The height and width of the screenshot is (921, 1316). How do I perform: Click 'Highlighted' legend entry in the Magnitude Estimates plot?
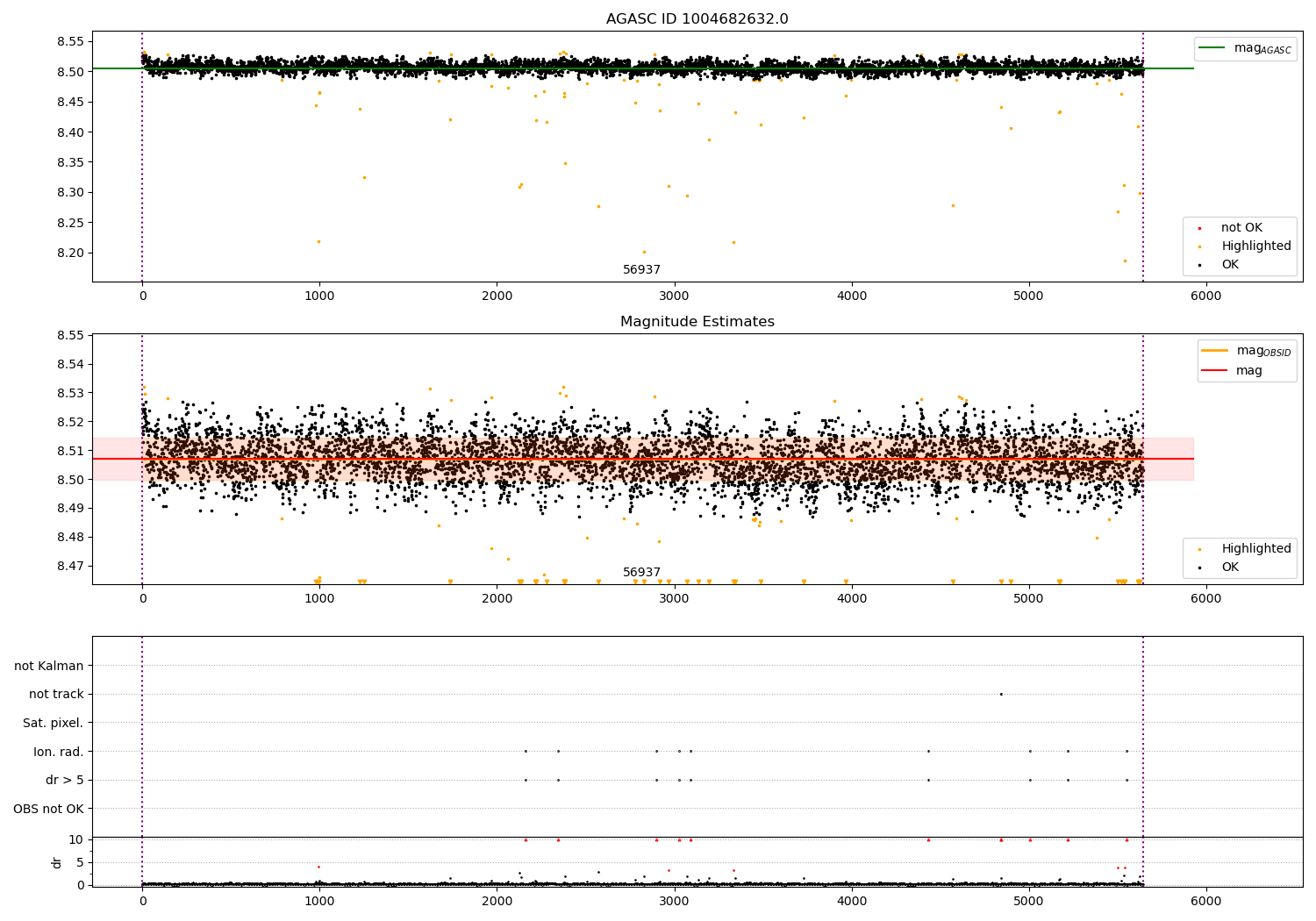pyautogui.click(x=1244, y=549)
